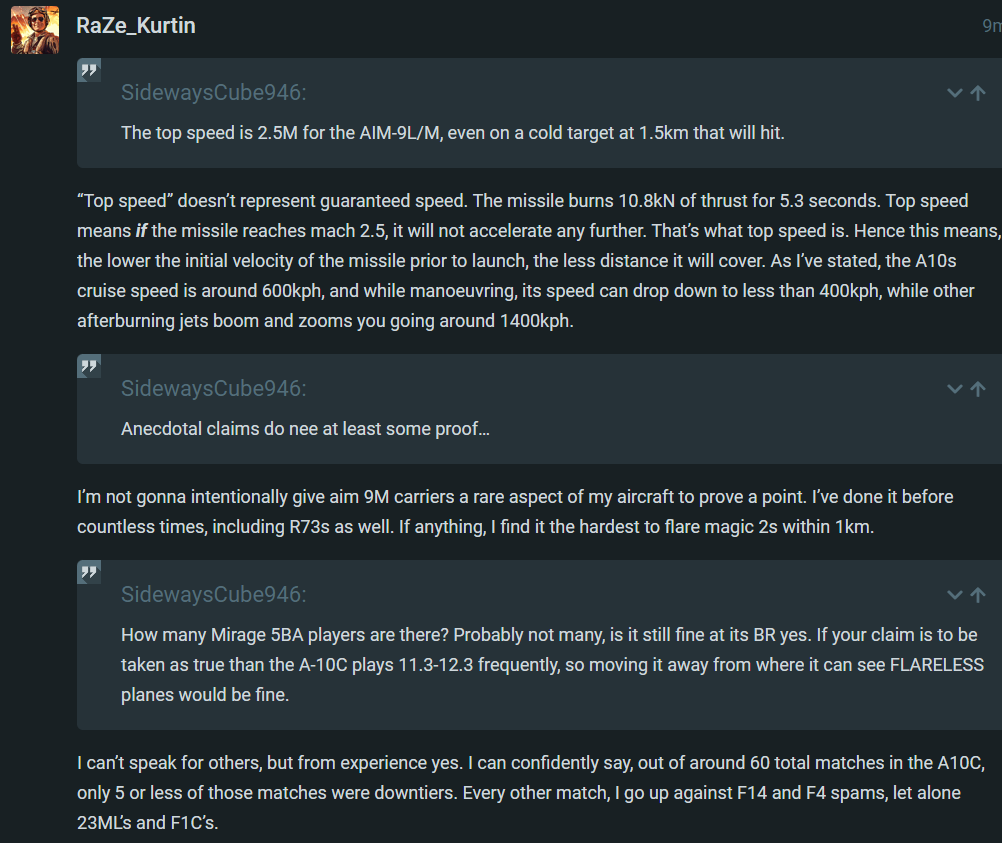Click SidewaysCube946 in the Mirage 5BA quote header
This screenshot has width=1002, height=843.
pyautogui.click(x=213, y=594)
